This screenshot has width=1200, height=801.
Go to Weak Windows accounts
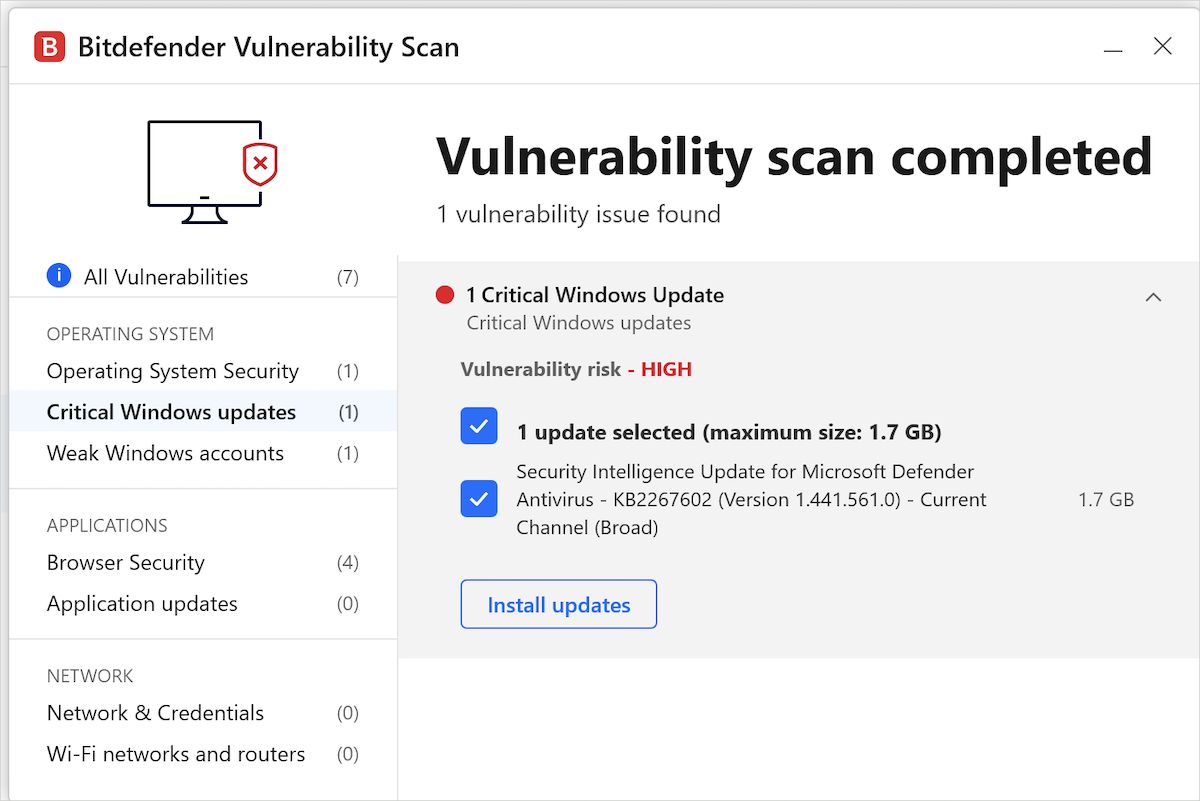166,453
